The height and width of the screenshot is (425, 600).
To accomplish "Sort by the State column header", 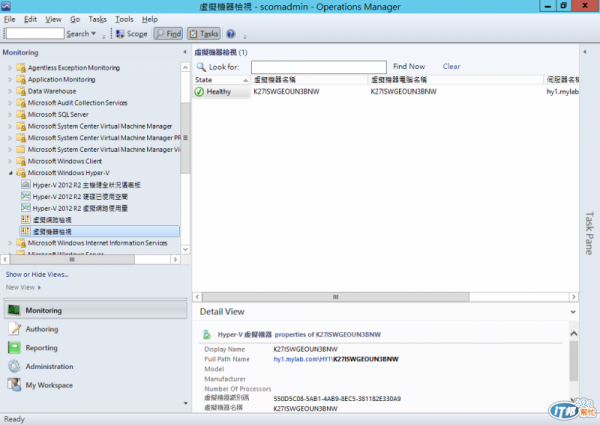I will (222, 80).
